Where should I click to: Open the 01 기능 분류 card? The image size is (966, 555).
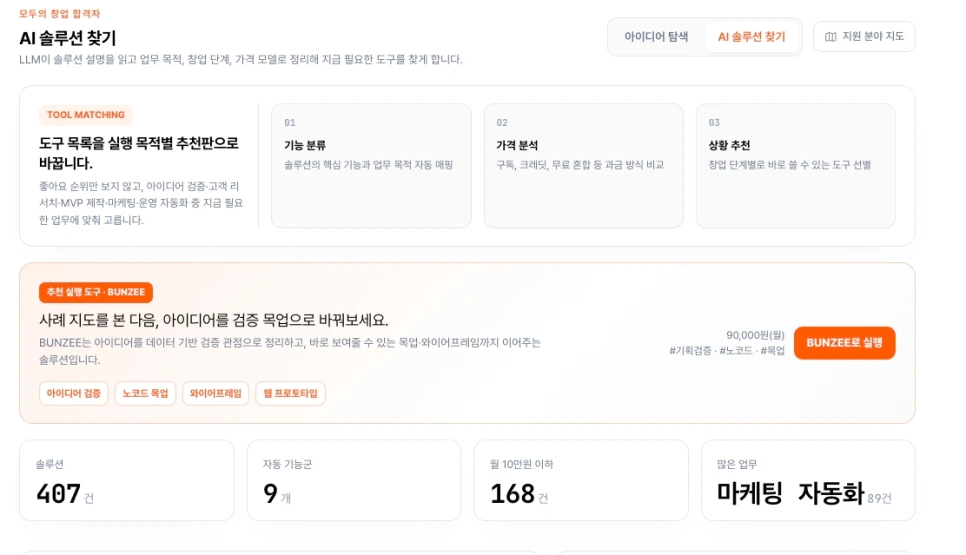coord(371,166)
